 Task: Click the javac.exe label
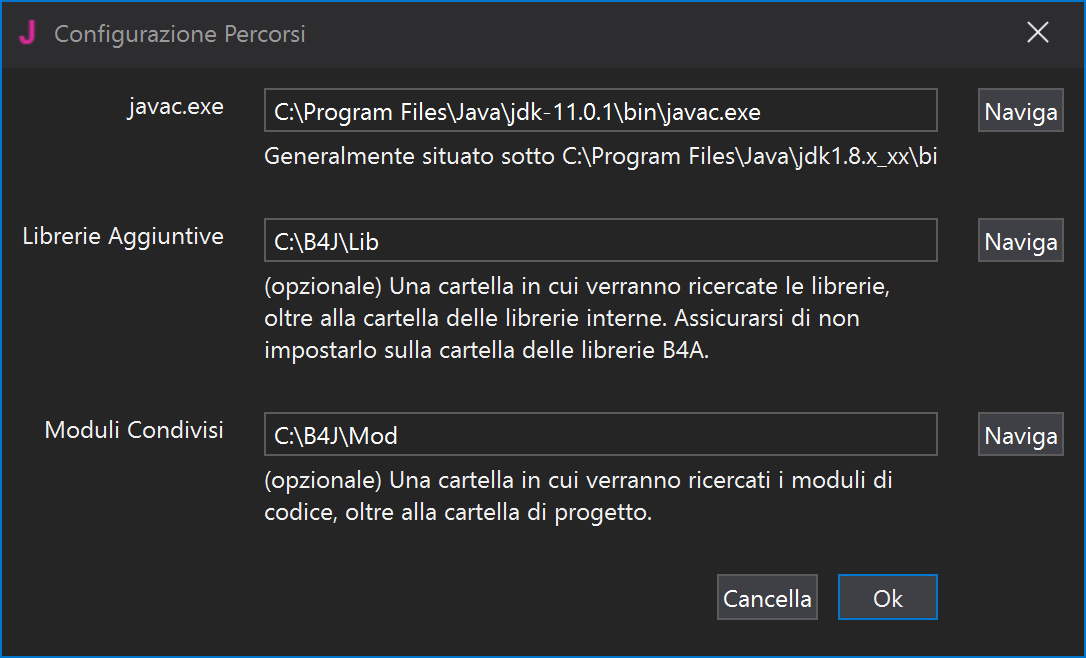coord(176,107)
